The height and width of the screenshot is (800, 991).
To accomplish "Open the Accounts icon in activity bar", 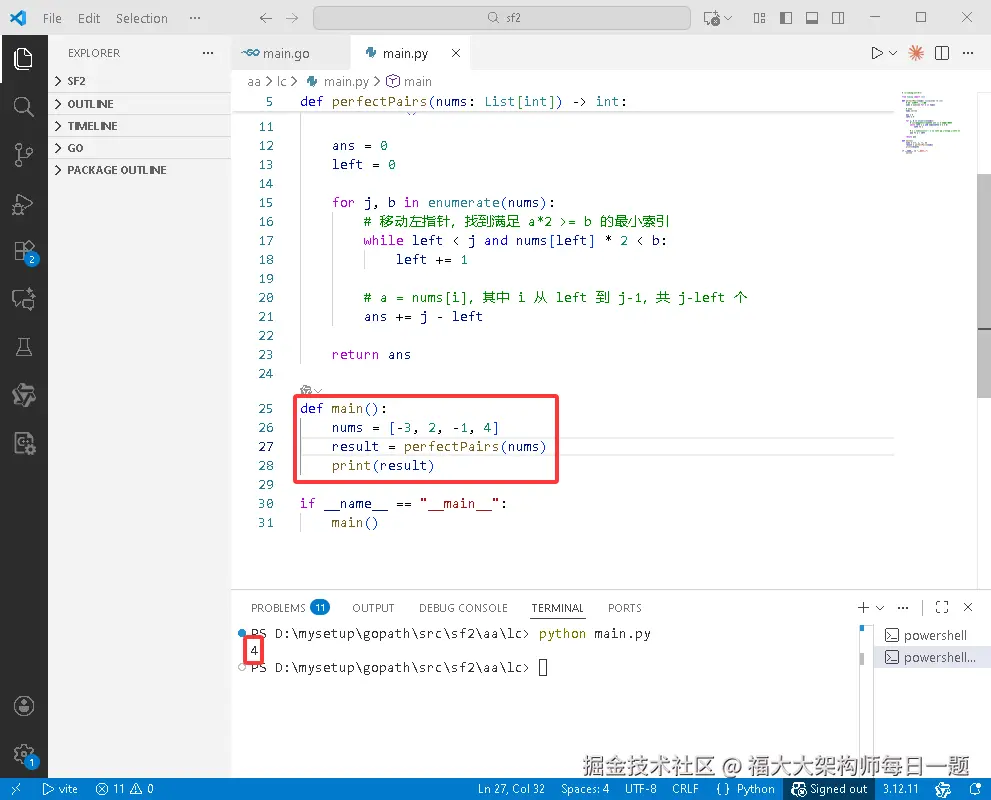I will tap(23, 705).
